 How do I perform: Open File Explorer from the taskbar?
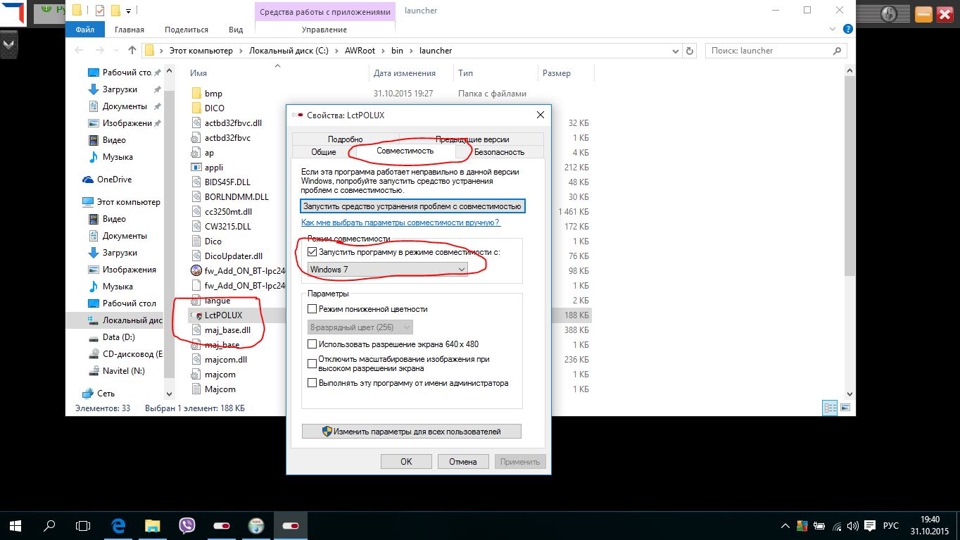(x=152, y=525)
